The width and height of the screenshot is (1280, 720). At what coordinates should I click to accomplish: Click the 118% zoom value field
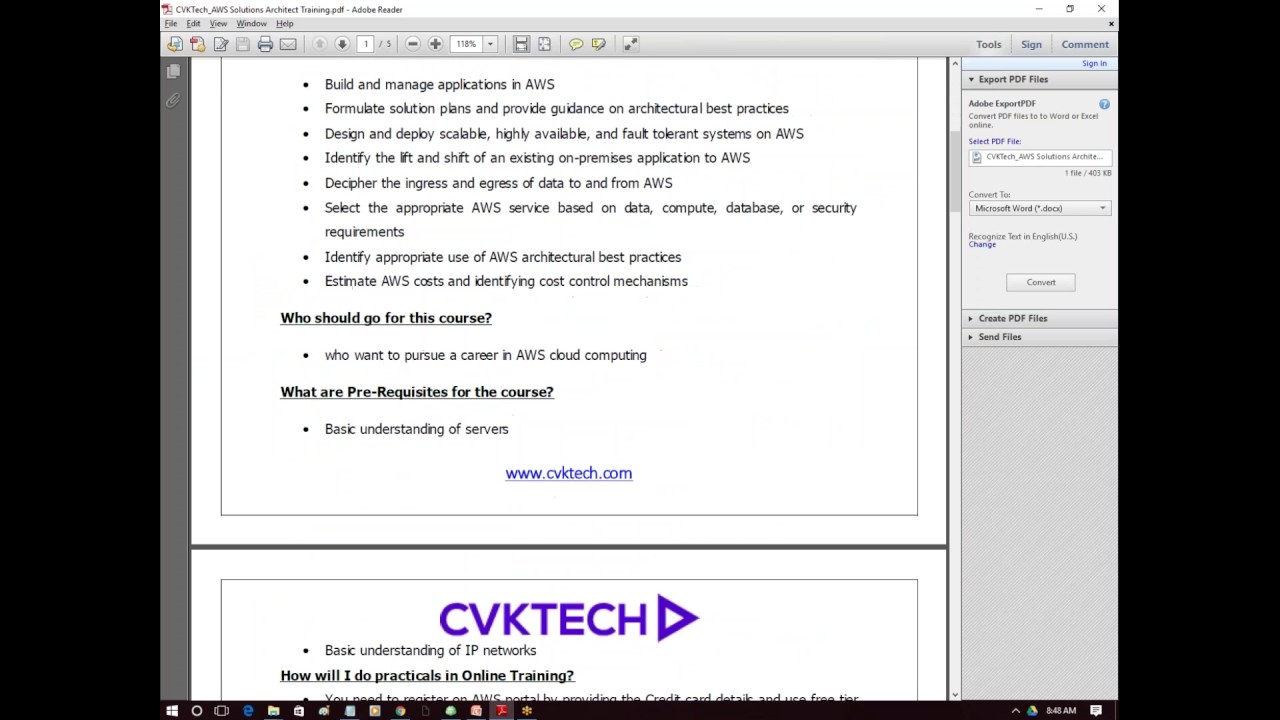coord(466,44)
